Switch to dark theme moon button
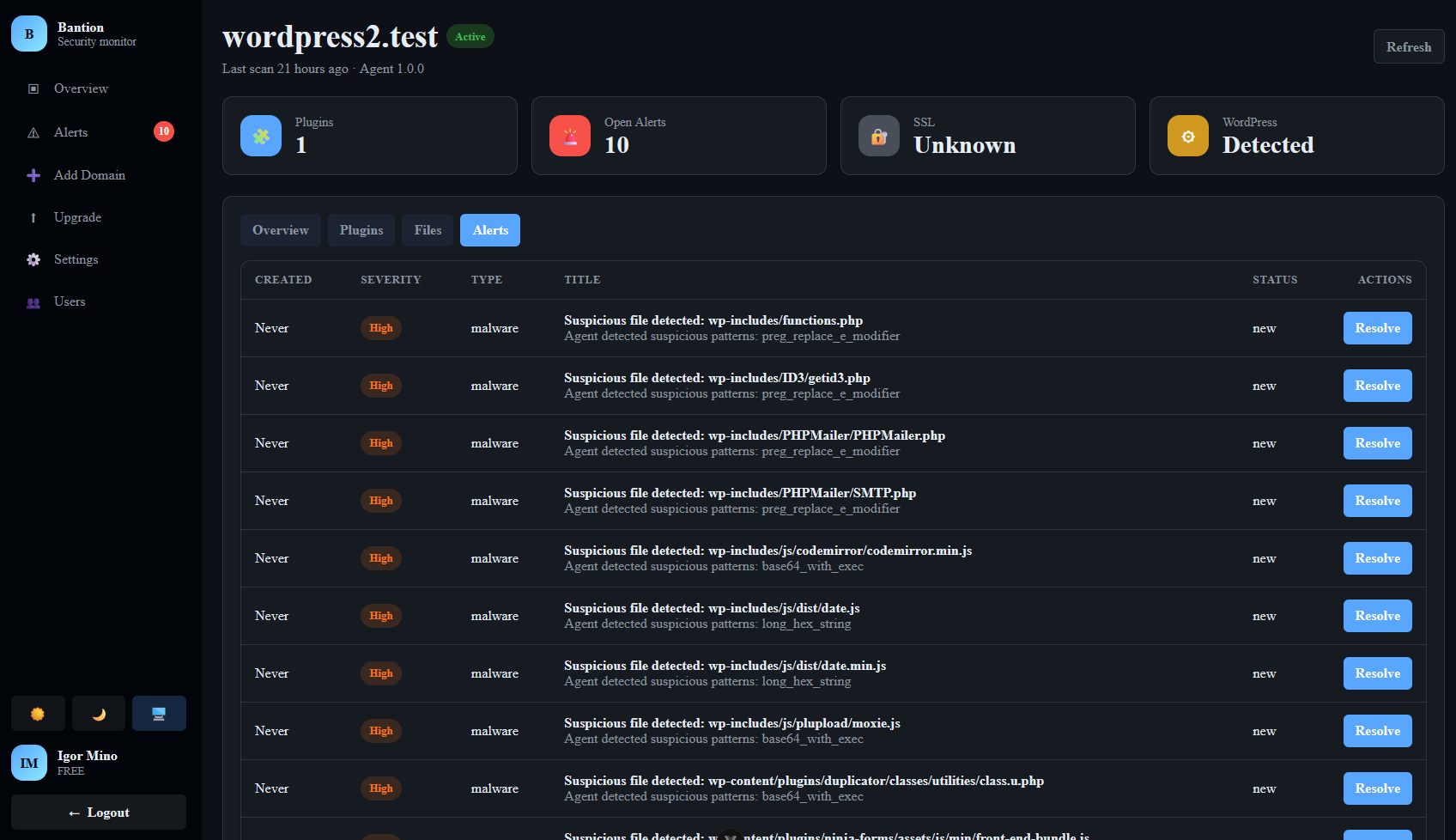 pos(99,714)
